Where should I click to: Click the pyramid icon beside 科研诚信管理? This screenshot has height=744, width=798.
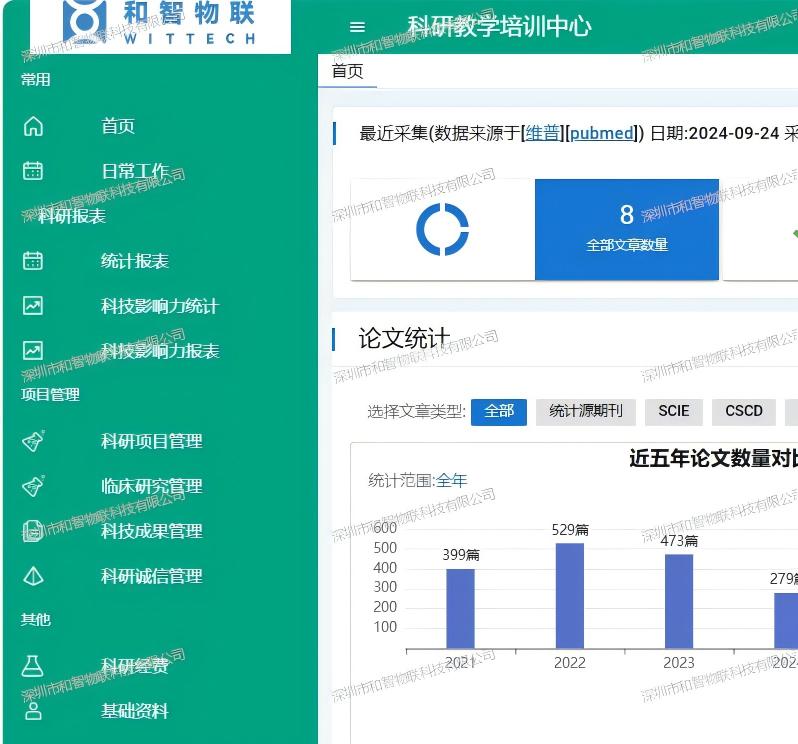33,576
